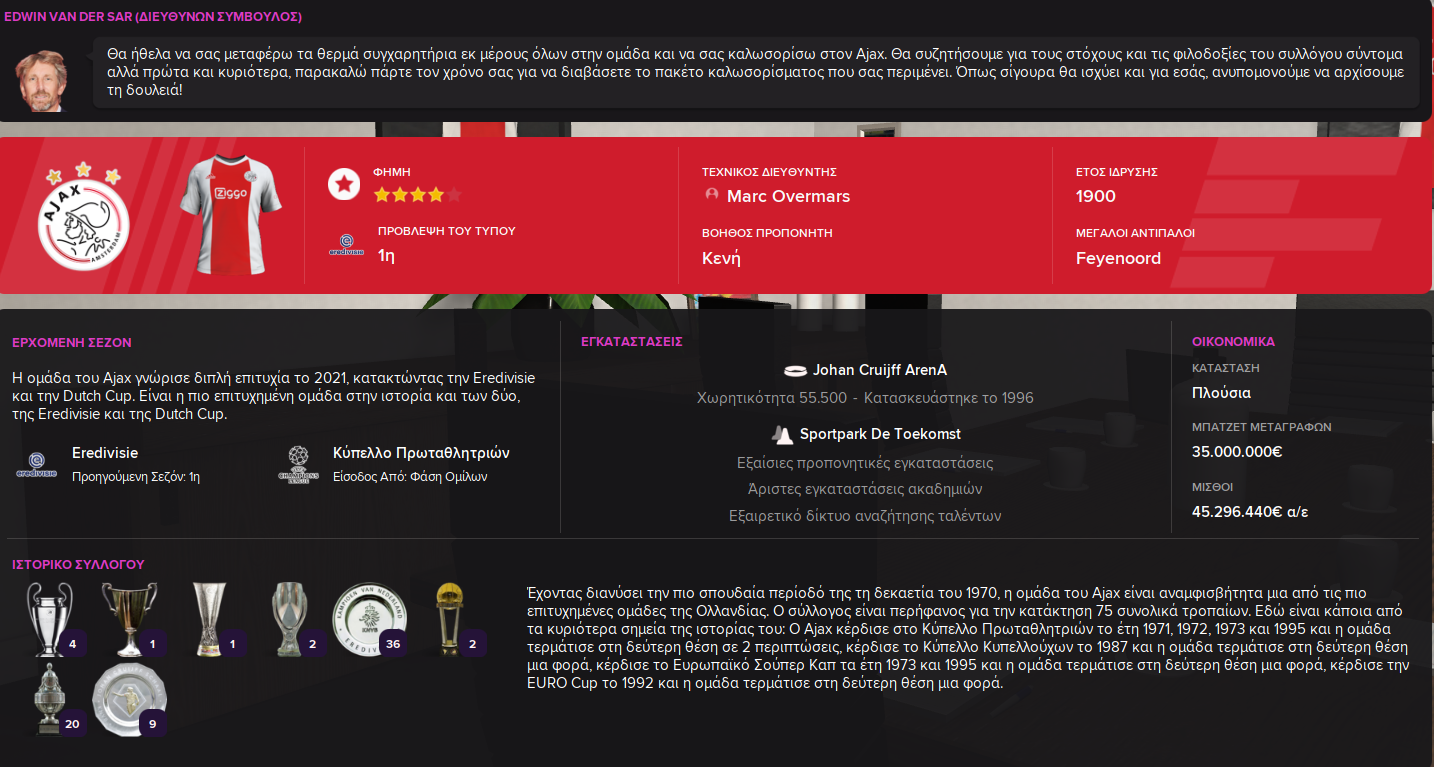Open rival club Feyenoord
This screenshot has width=1434, height=767.
pyautogui.click(x=1118, y=258)
